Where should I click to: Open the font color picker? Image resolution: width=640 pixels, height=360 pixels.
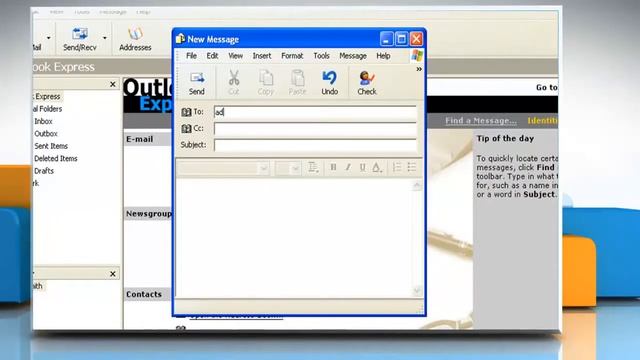pyautogui.click(x=377, y=167)
